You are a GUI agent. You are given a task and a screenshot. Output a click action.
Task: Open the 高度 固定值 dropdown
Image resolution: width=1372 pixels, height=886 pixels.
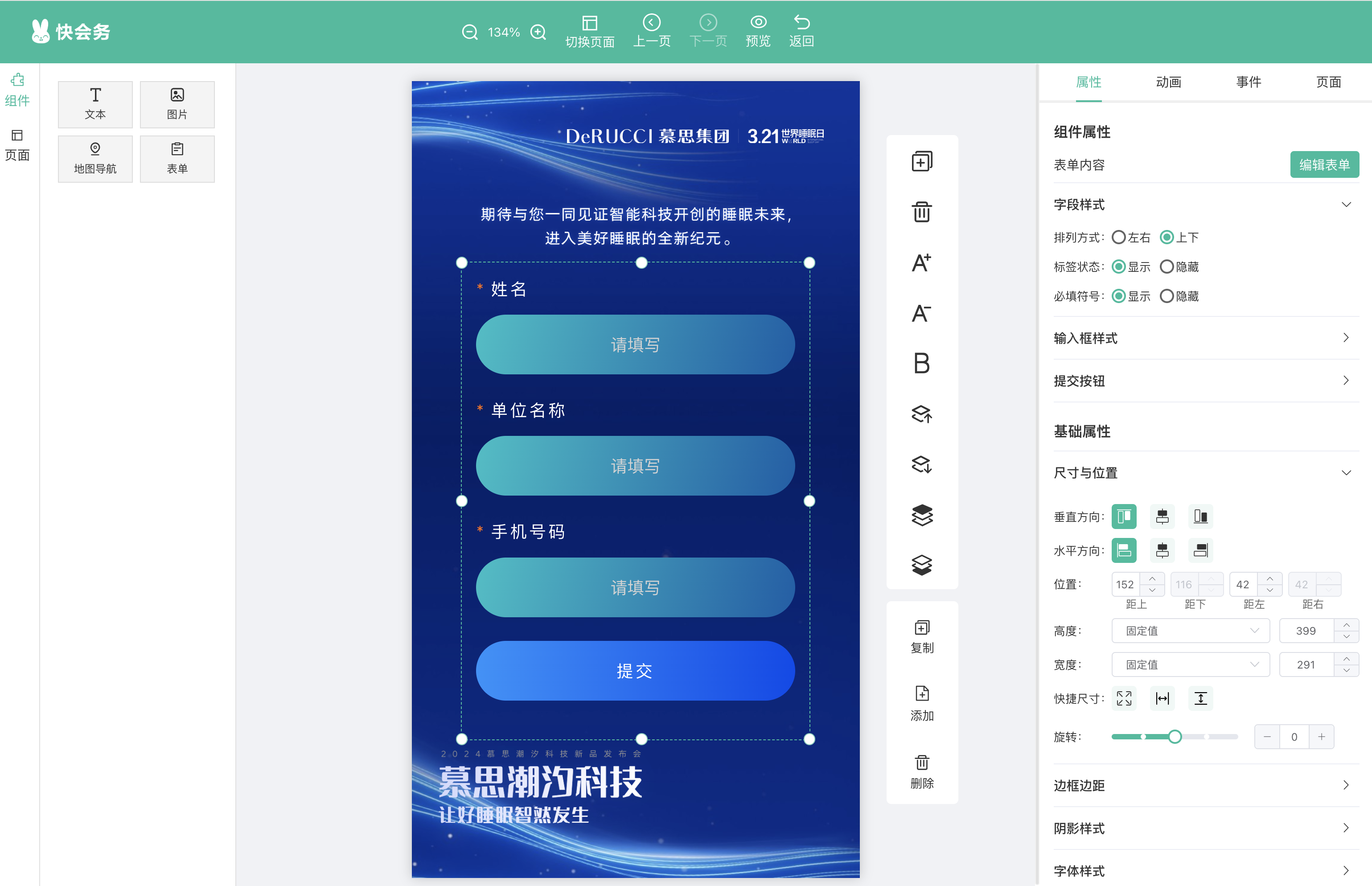1190,631
